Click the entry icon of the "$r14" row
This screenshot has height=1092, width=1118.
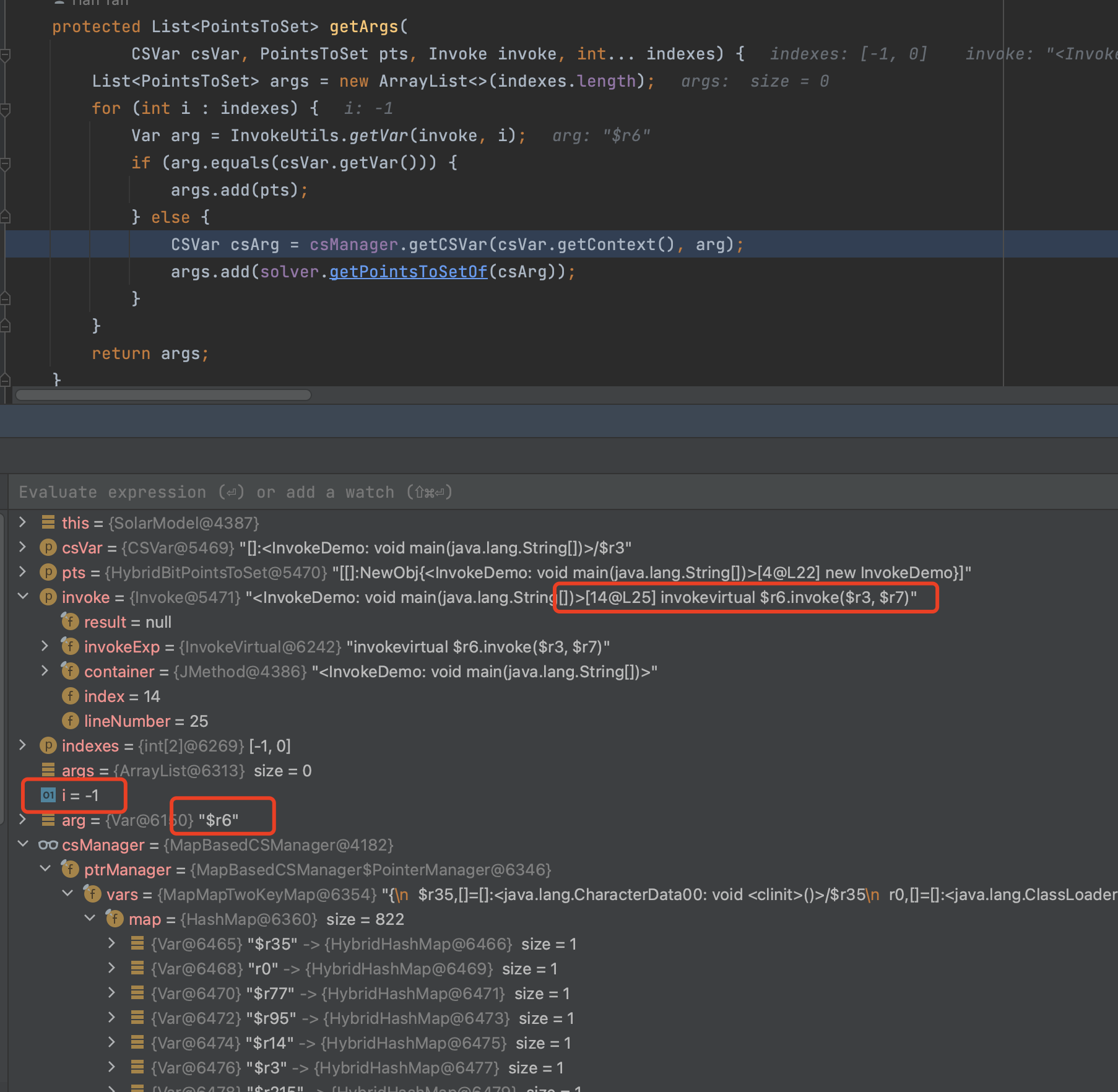click(x=137, y=1042)
